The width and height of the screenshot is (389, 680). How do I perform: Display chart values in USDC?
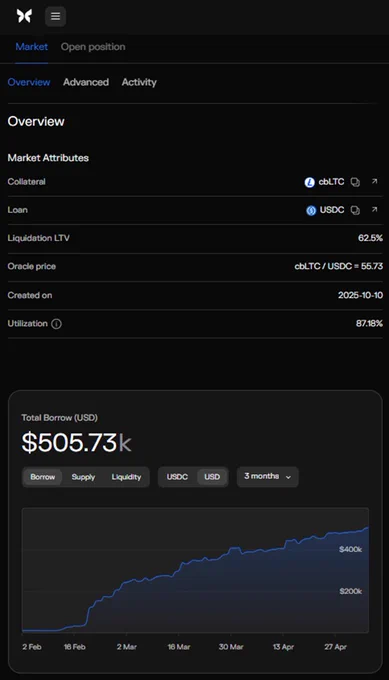[177, 477]
